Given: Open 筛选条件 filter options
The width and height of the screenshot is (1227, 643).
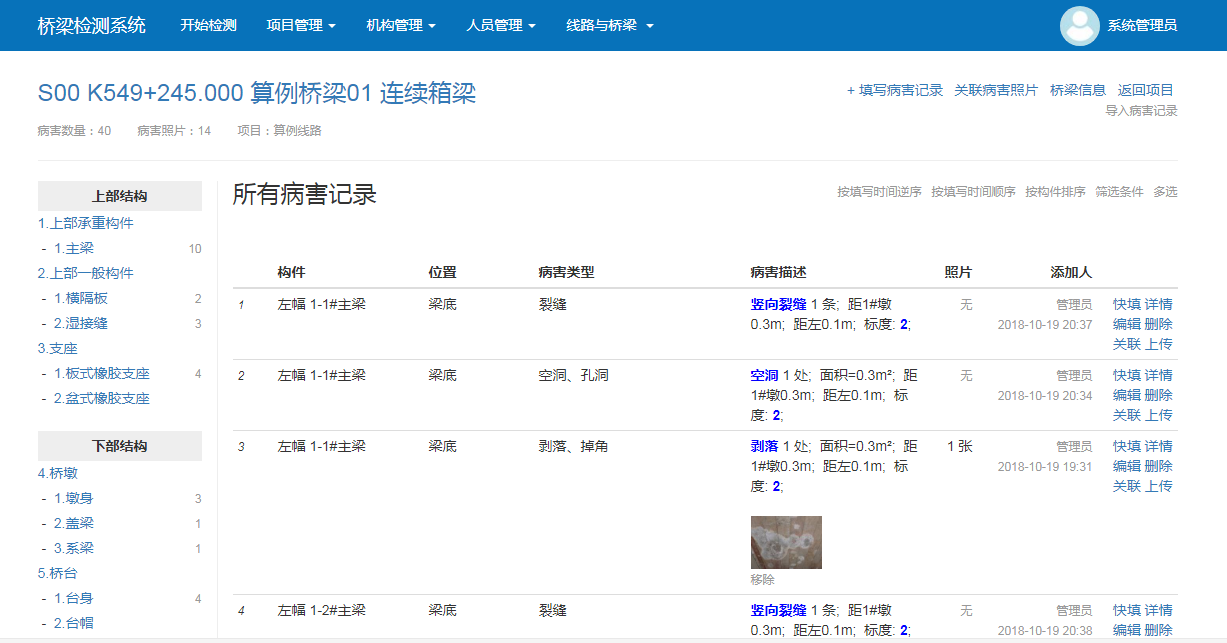Looking at the screenshot, I should pos(1118,192).
